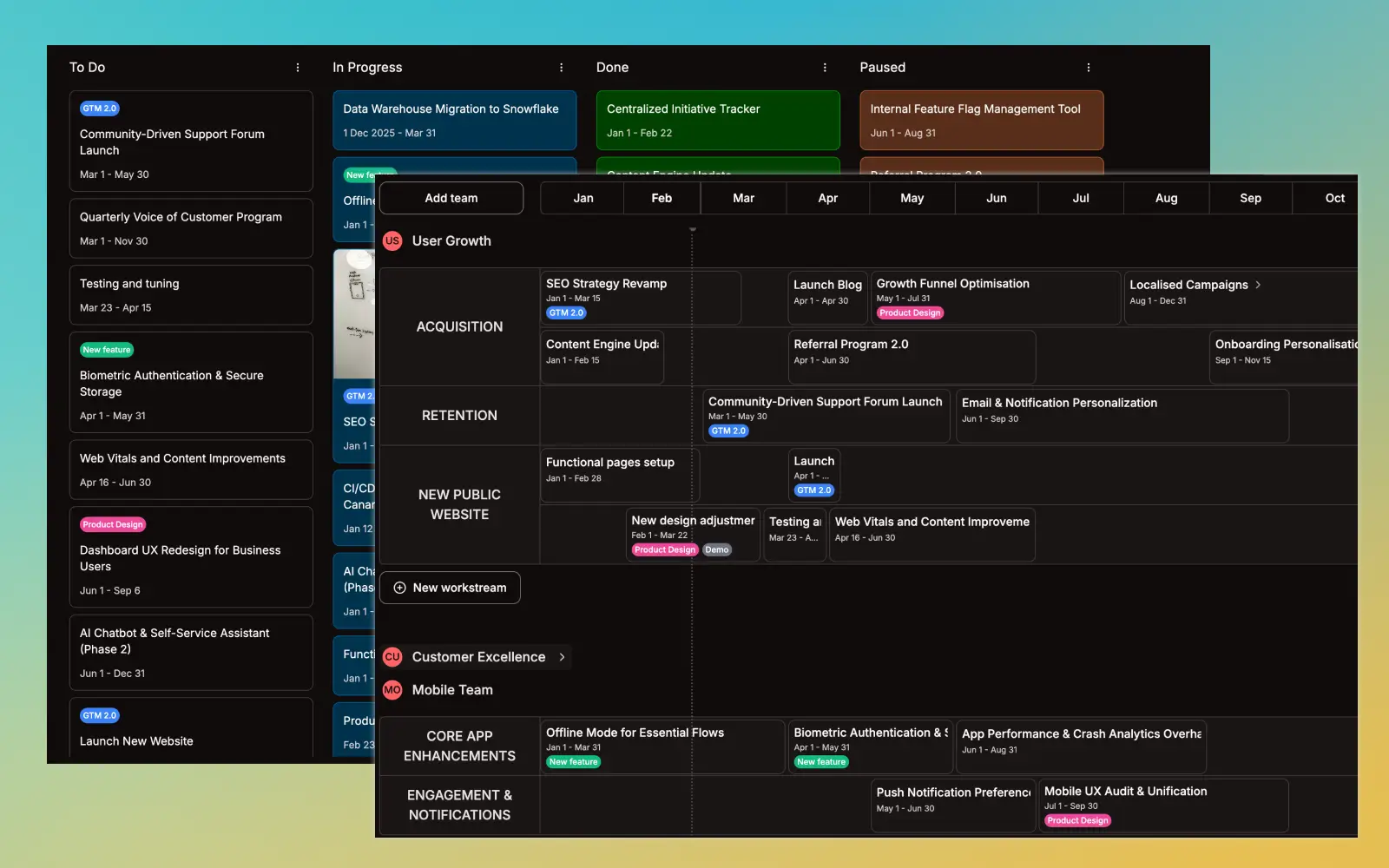Open the Done column options menu
Screen dimensions: 1389x868
(x=825, y=67)
